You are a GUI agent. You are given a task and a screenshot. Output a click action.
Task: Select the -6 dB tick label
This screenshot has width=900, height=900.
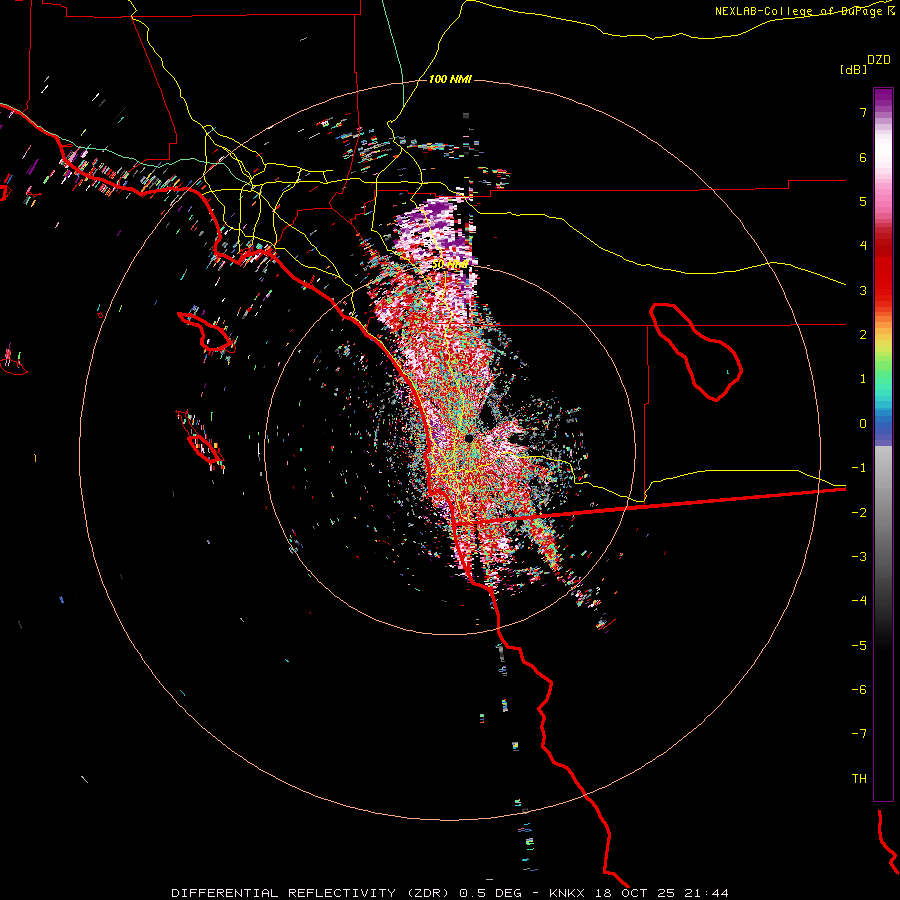[859, 690]
